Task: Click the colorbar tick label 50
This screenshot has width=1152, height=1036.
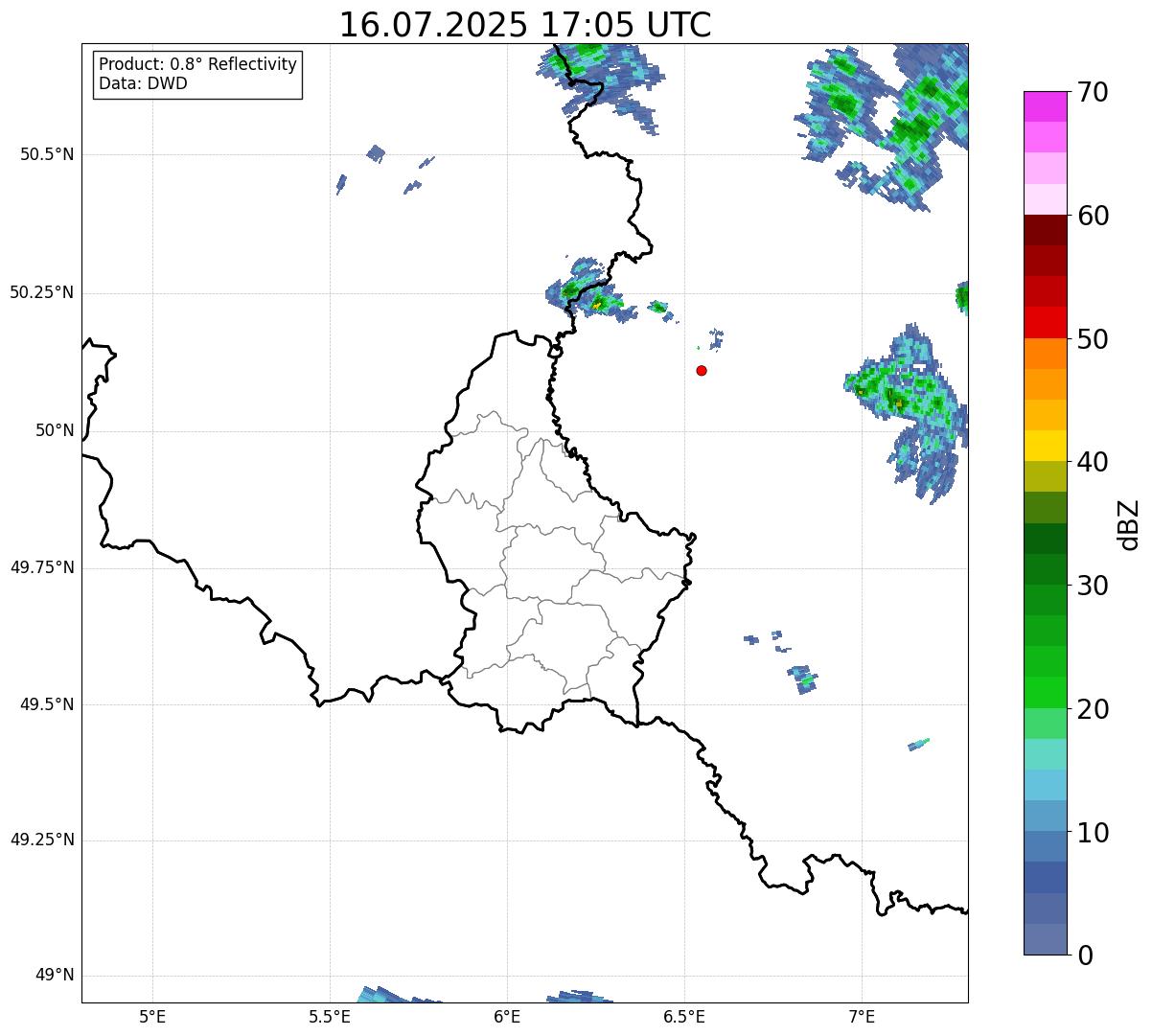Action: tap(1093, 339)
